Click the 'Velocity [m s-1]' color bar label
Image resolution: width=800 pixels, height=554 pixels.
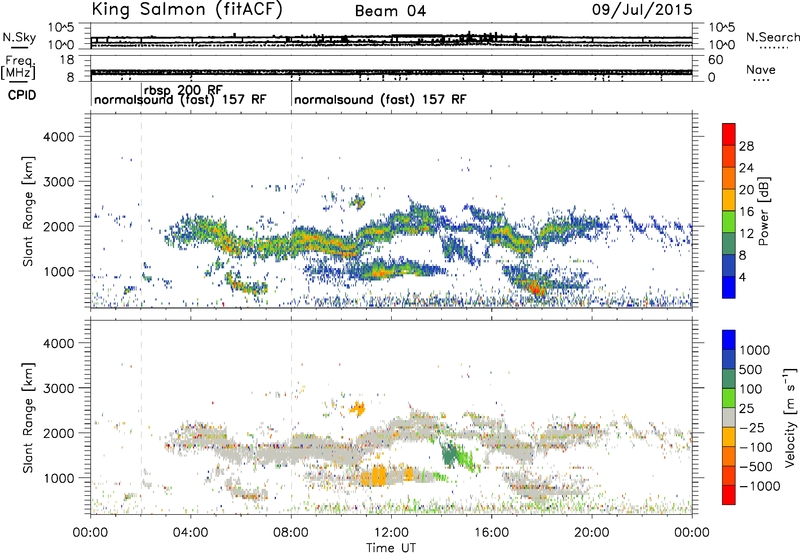pyautogui.click(x=790, y=417)
